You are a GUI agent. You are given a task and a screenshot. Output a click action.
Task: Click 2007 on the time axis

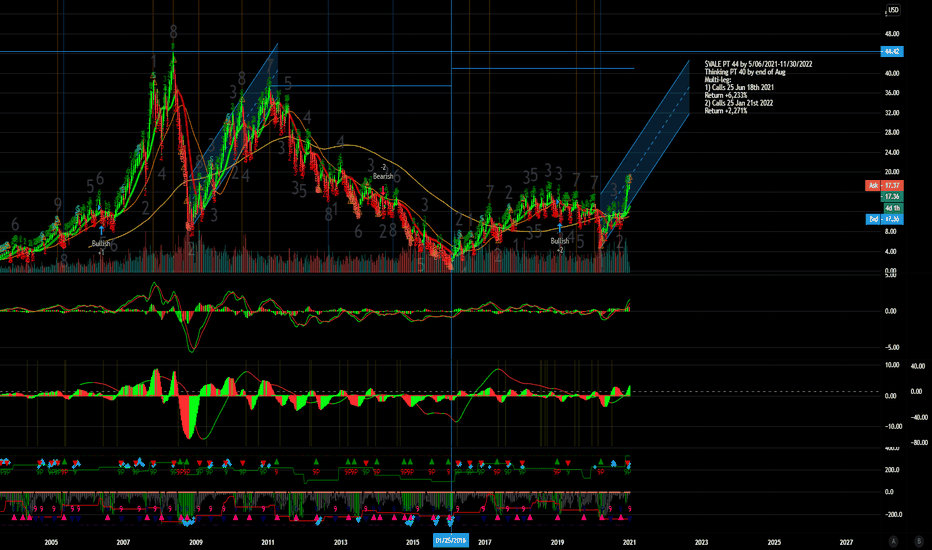pos(123,542)
